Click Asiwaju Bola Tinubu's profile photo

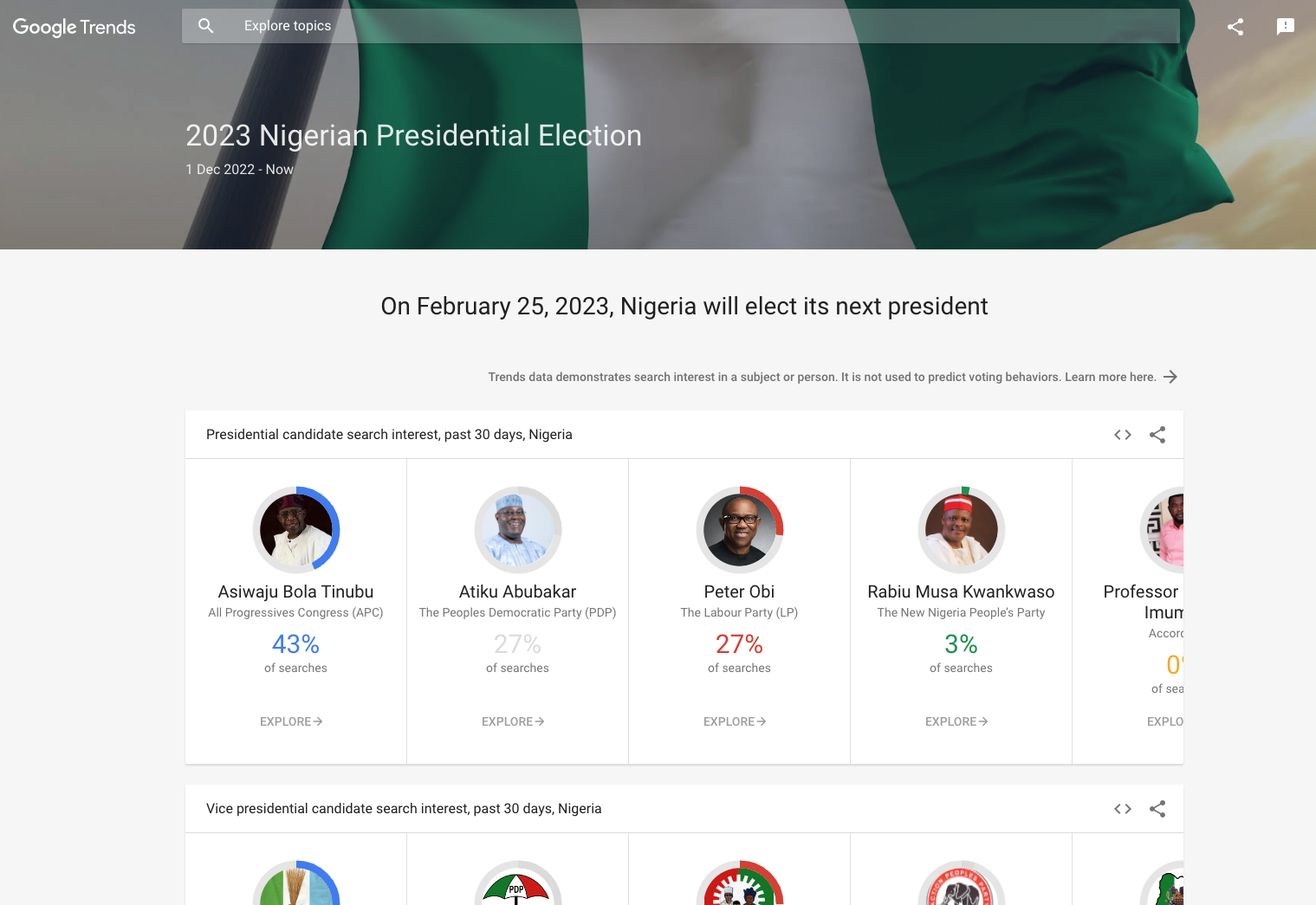pos(296,530)
